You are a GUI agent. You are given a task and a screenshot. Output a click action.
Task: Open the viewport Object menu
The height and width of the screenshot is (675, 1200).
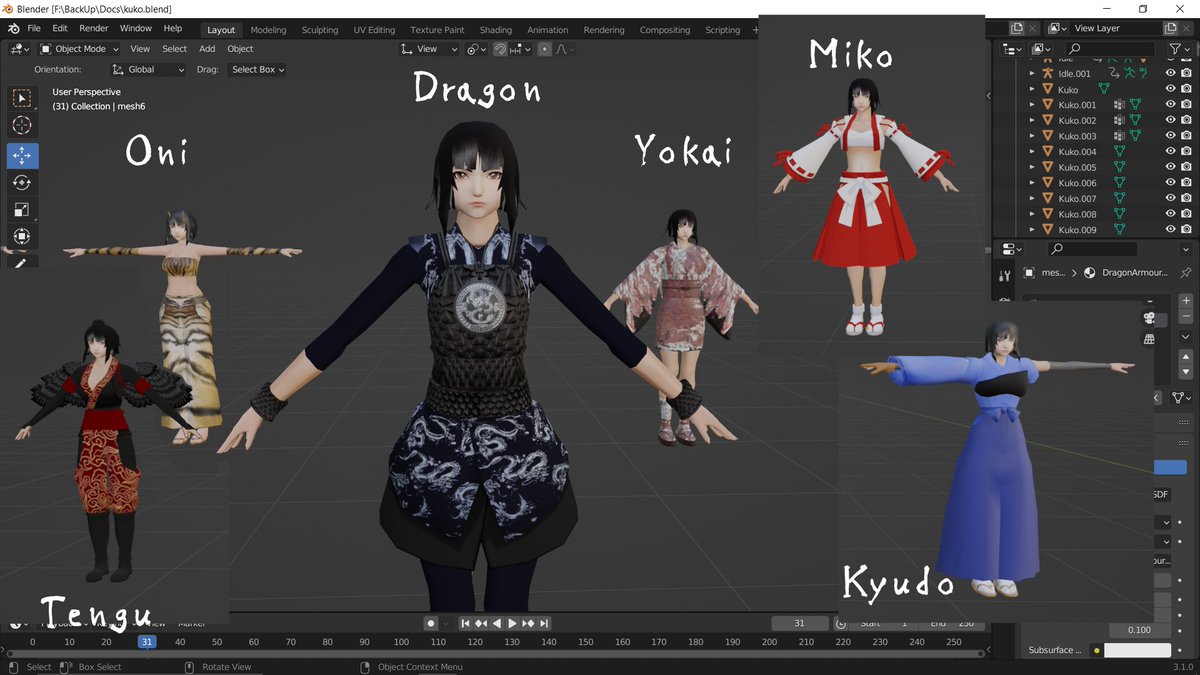240,49
